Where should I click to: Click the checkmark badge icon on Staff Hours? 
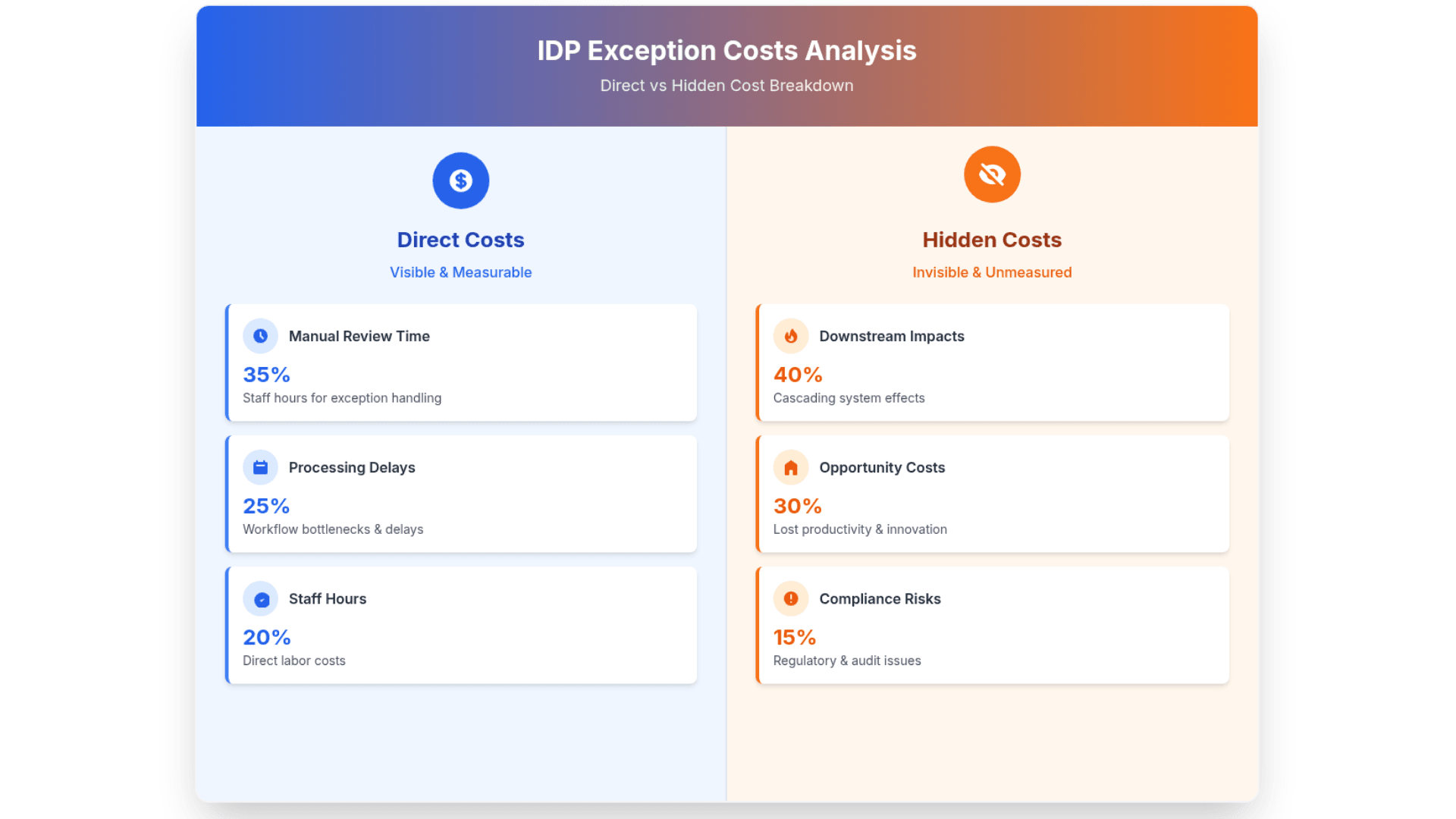[x=260, y=598]
